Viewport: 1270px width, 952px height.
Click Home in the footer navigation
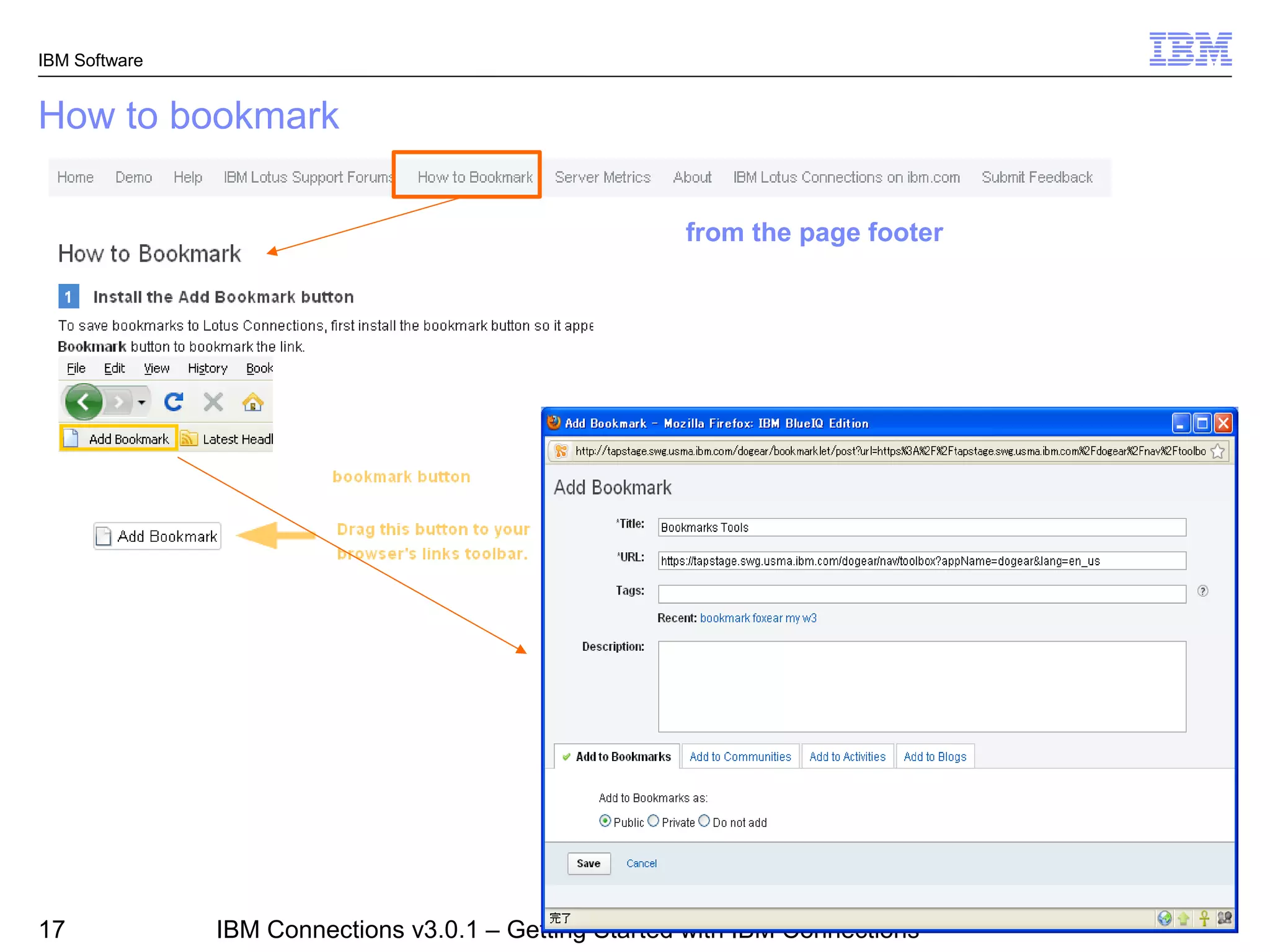(x=75, y=177)
